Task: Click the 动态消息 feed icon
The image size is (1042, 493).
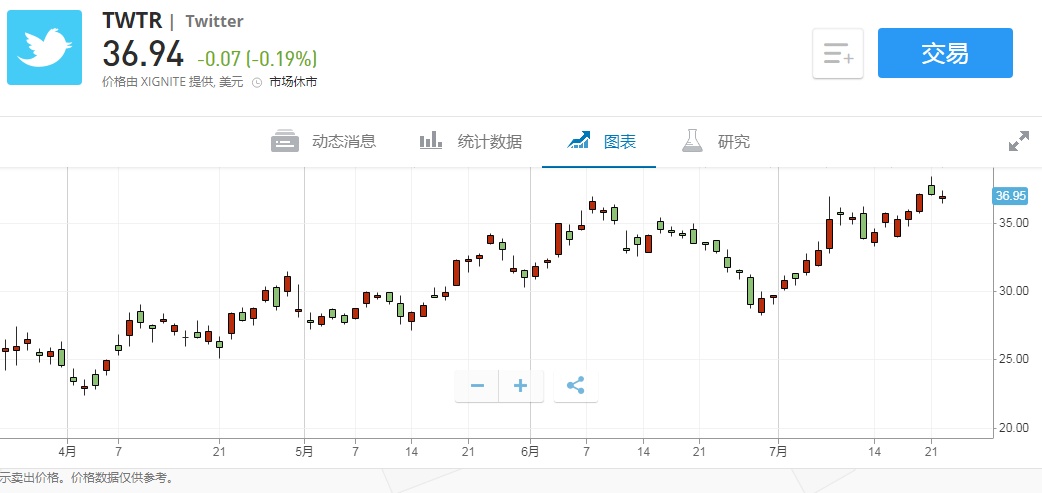Action: tap(285, 141)
